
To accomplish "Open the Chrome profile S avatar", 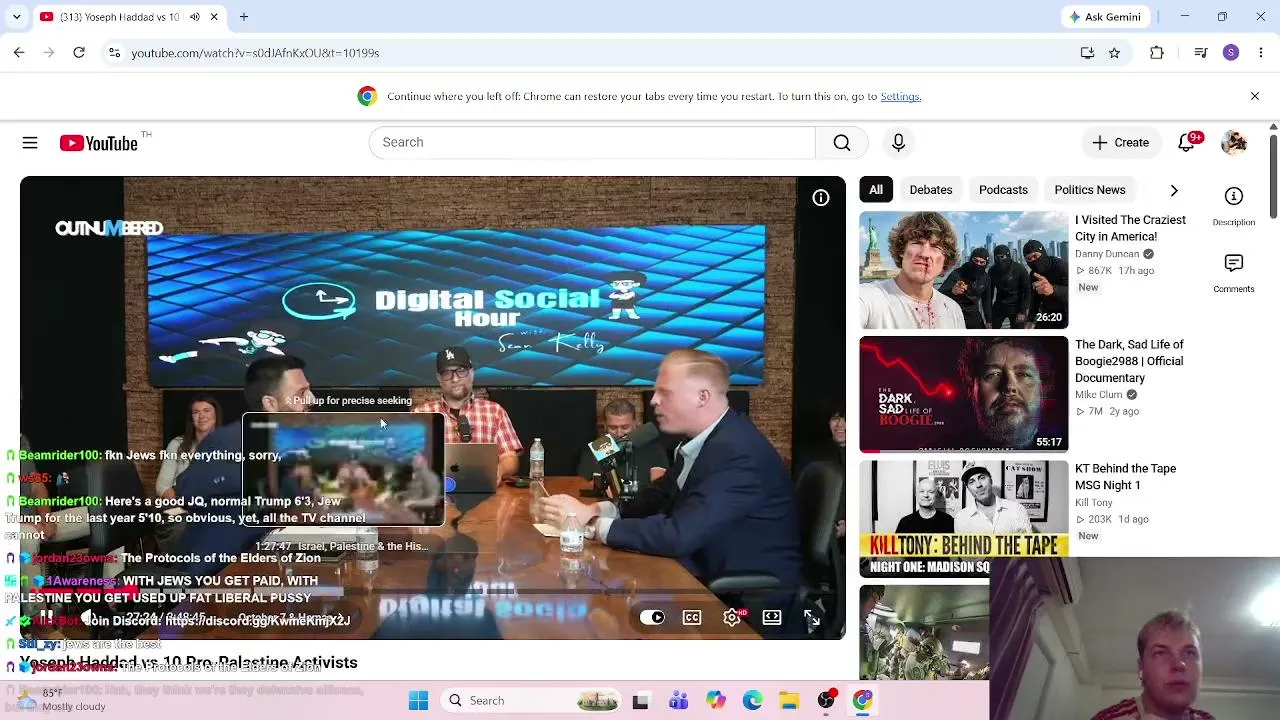I will 1231,53.
